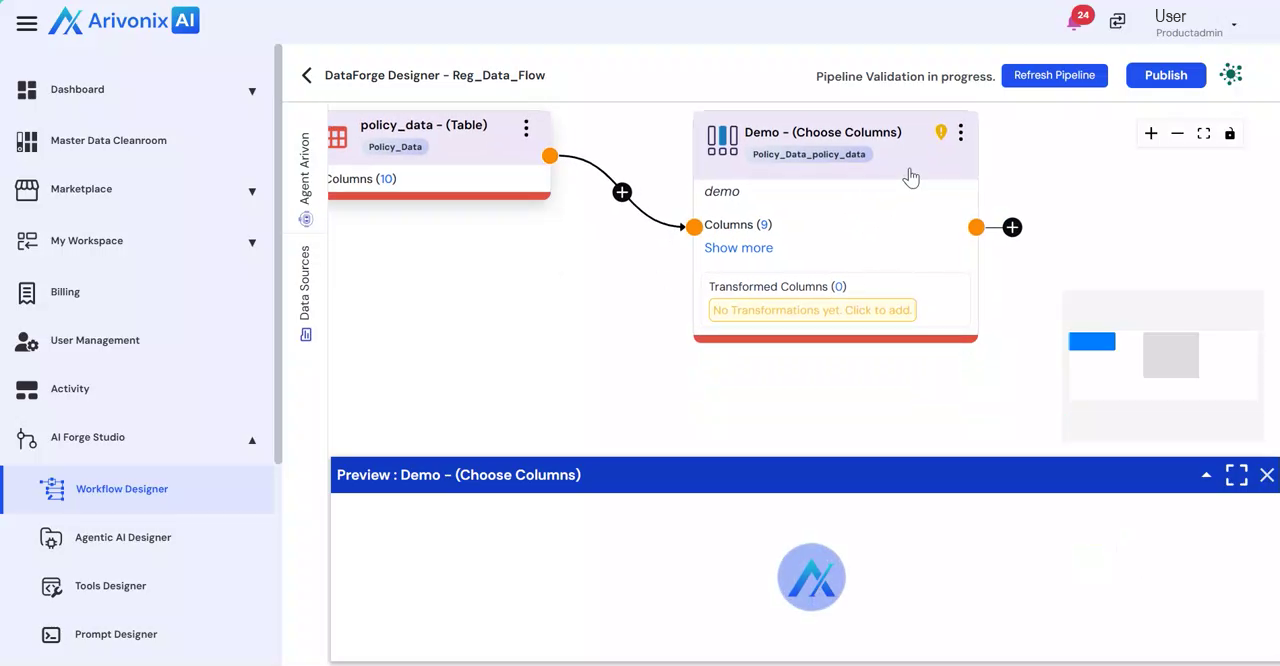1280x666 pixels.
Task: Open the Data Sources vertical tab
Action: [305, 292]
